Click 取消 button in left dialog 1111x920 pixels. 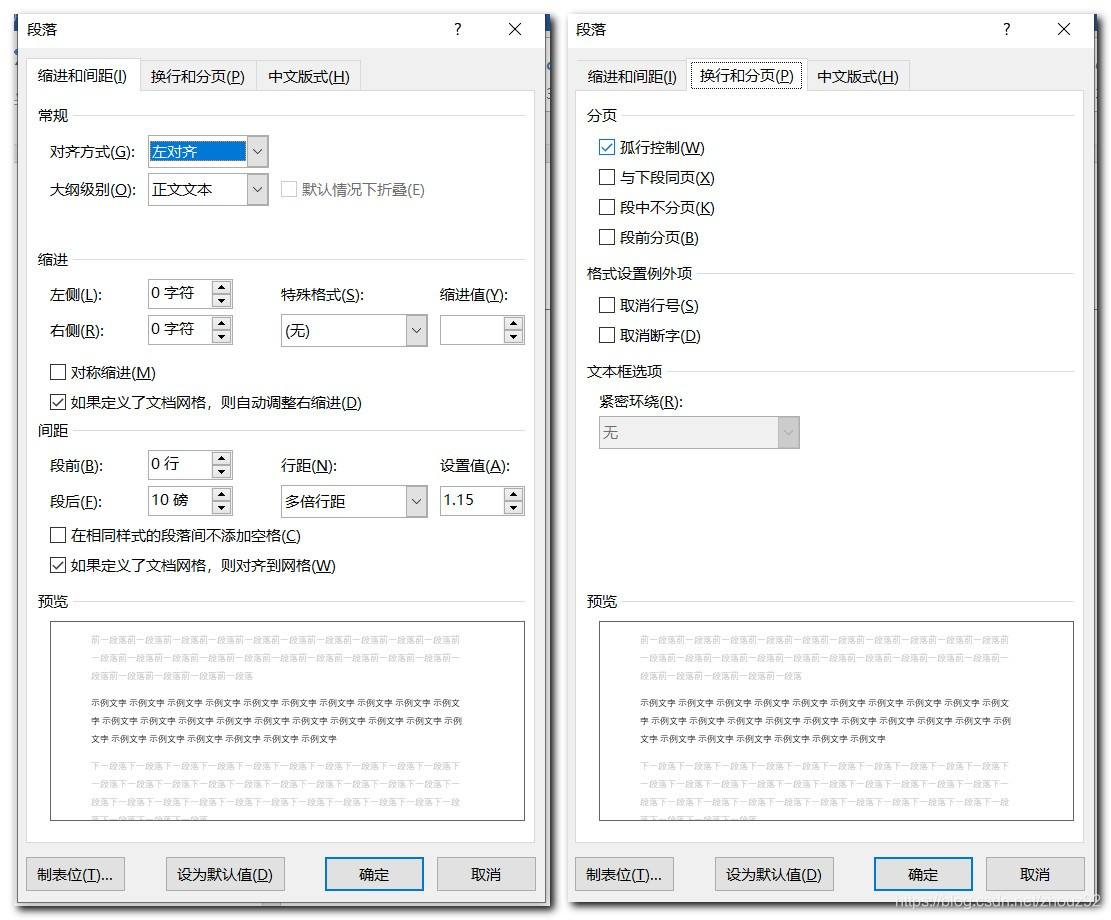click(486, 874)
